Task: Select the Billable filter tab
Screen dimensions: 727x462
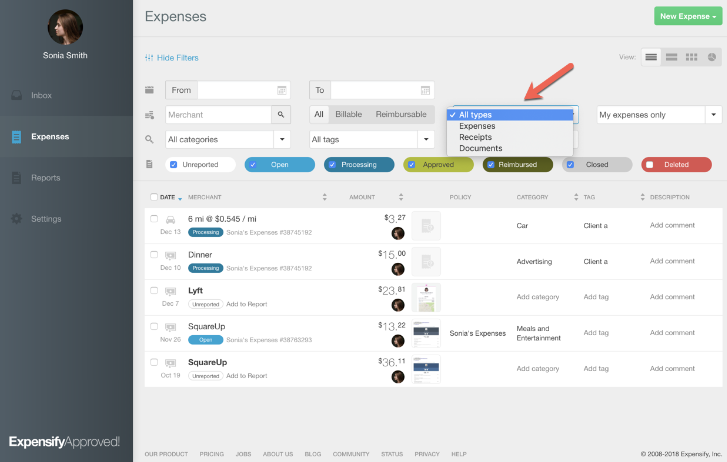Action: point(349,114)
